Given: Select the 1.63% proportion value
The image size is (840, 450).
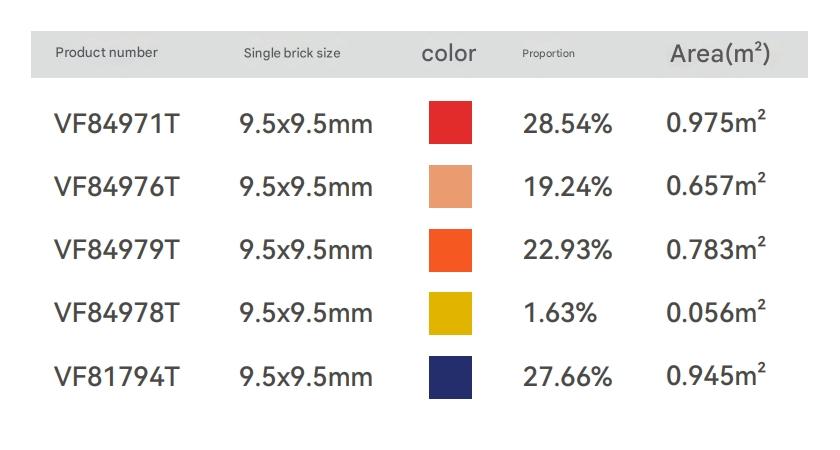Looking at the screenshot, I should (559, 313).
